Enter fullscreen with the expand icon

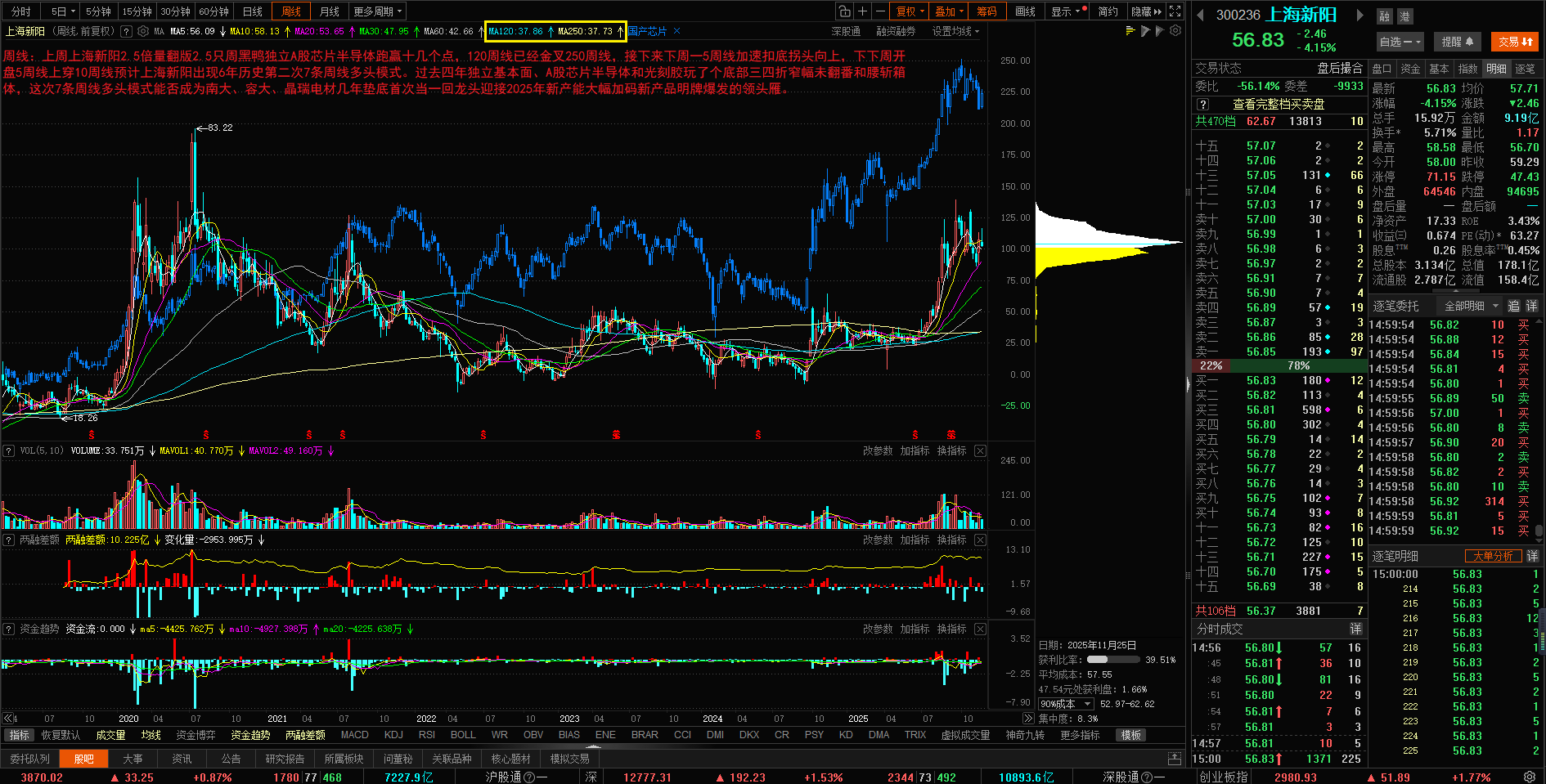1175,11
